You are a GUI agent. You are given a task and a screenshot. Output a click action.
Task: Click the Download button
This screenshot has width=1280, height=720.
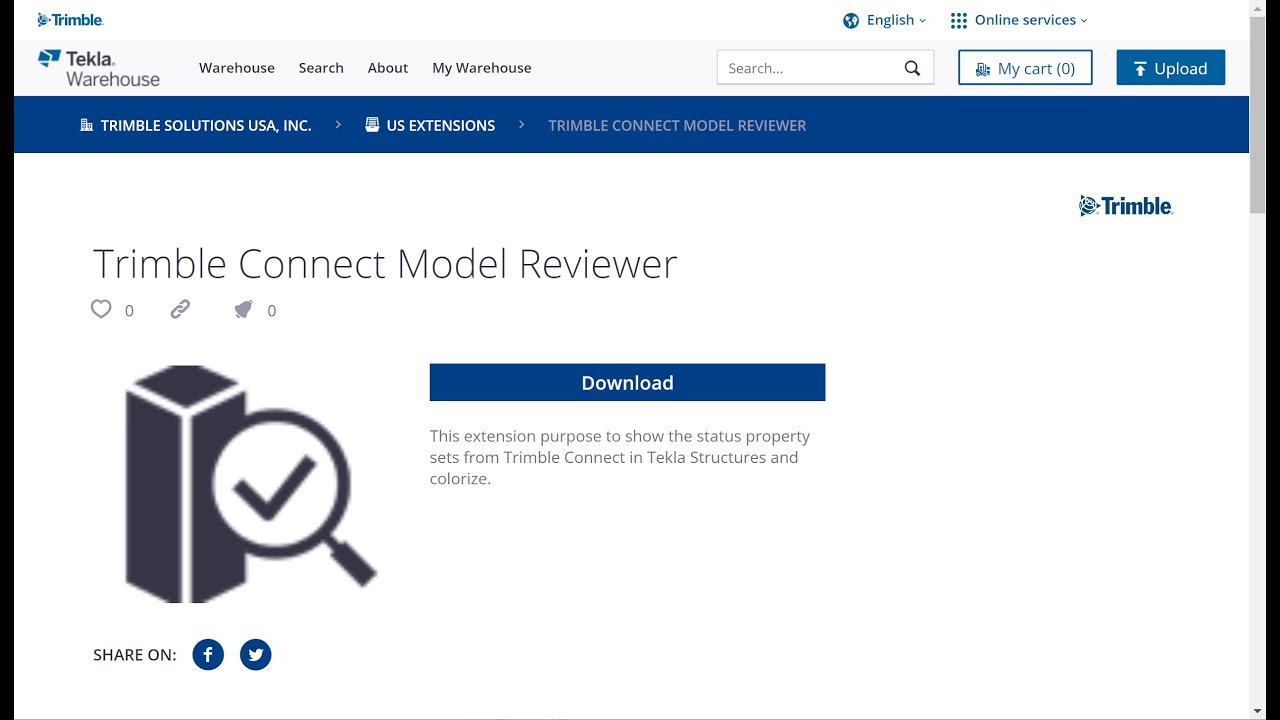tap(627, 382)
